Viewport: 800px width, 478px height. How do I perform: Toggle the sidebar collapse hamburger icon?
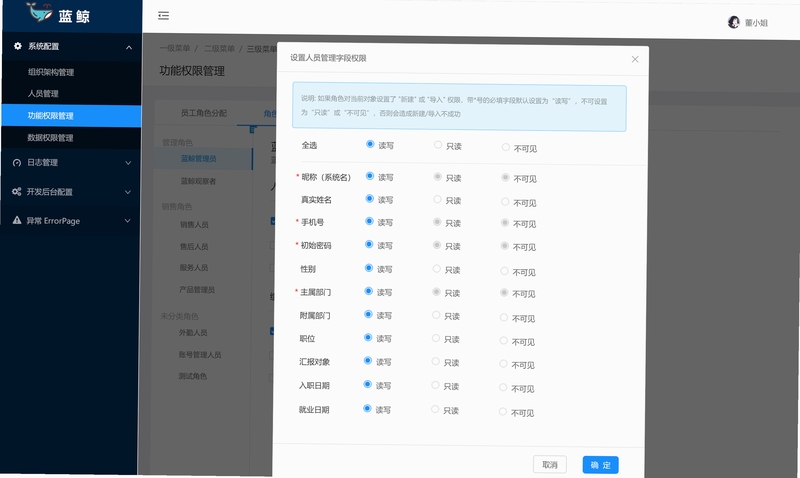(163, 16)
